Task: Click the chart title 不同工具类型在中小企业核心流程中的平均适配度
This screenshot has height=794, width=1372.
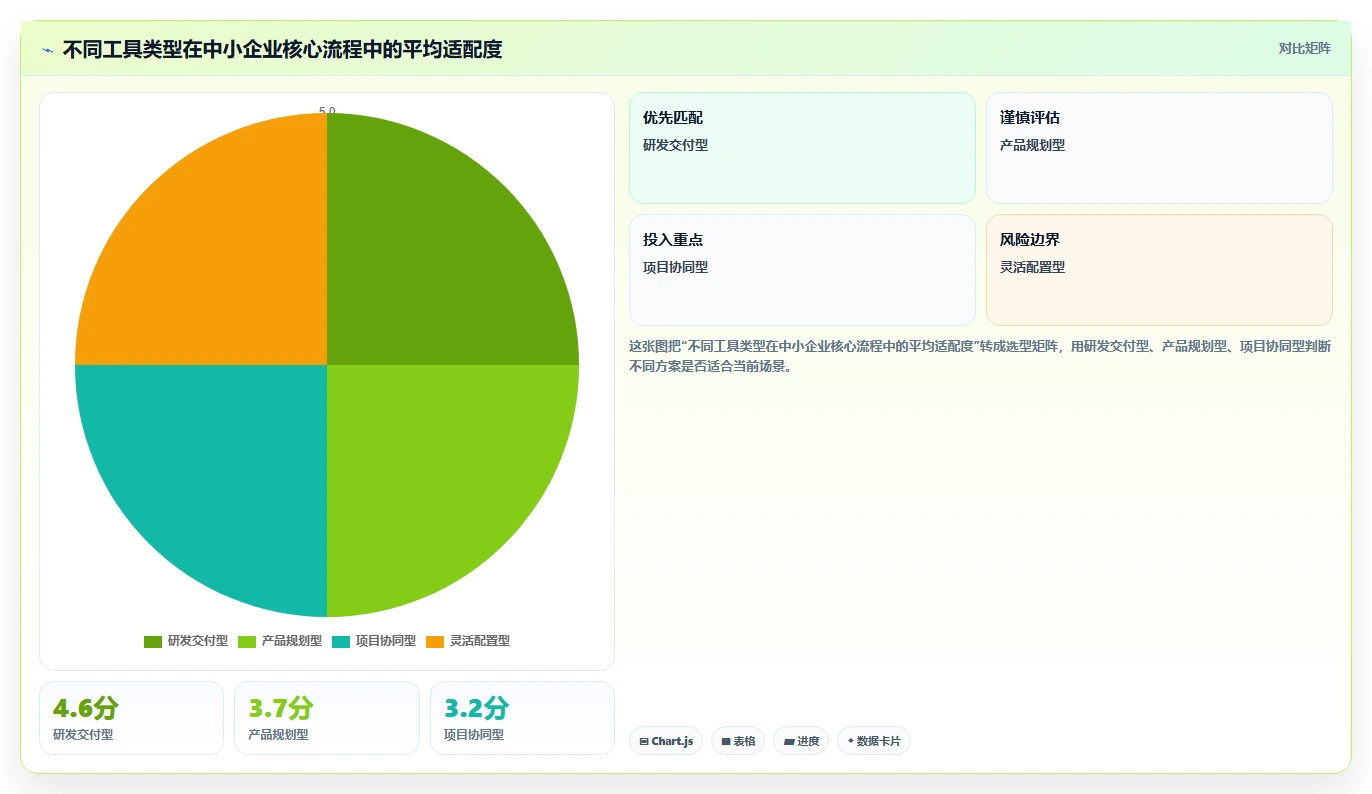Action: pyautogui.click(x=282, y=49)
